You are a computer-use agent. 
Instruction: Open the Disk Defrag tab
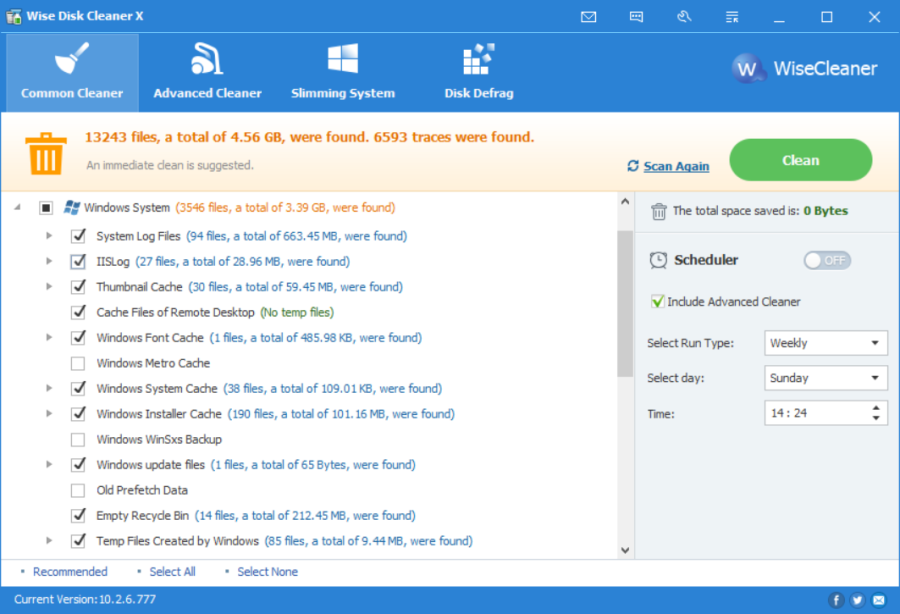[x=479, y=72]
